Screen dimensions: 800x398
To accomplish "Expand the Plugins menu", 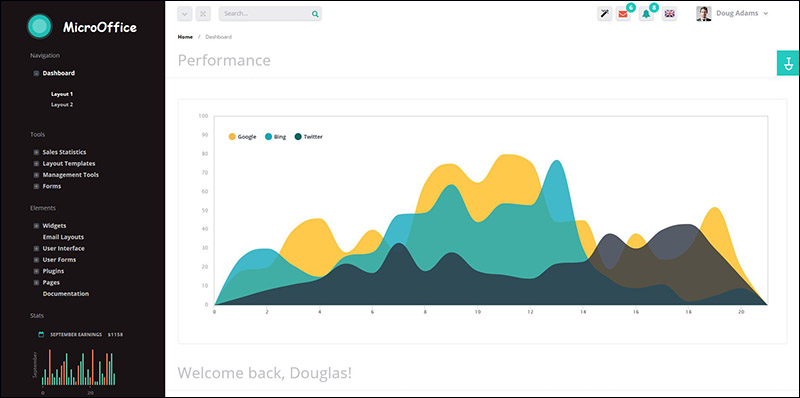I will pos(36,271).
